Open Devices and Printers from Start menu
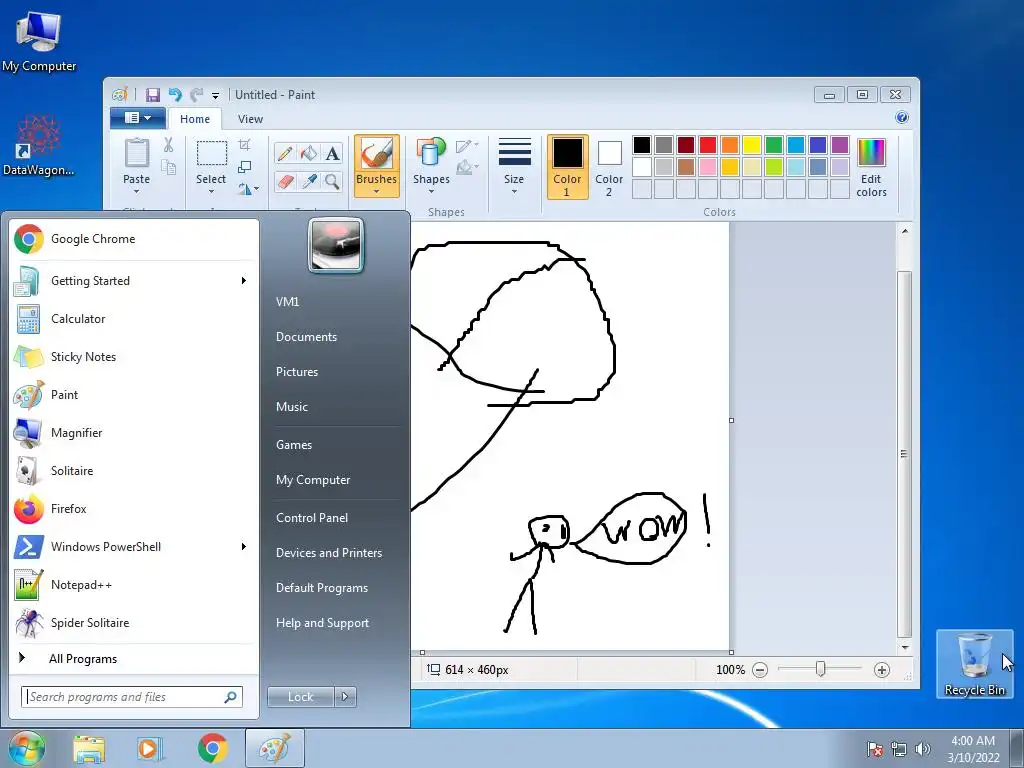The width and height of the screenshot is (1024, 768). pos(328,553)
